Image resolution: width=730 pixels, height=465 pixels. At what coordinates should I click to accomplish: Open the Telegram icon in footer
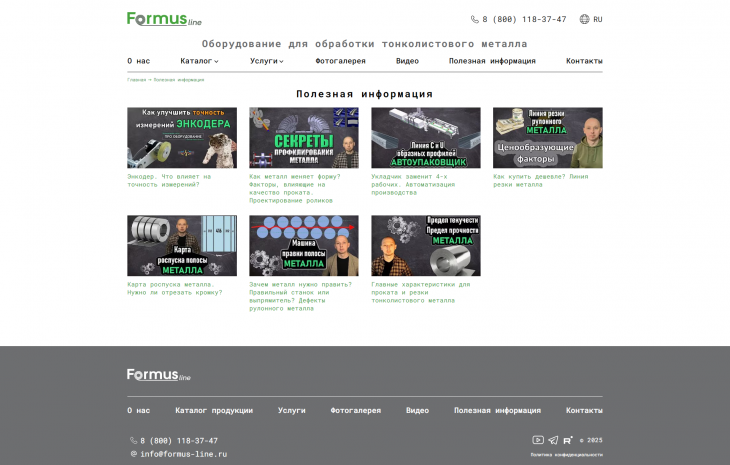click(x=553, y=440)
